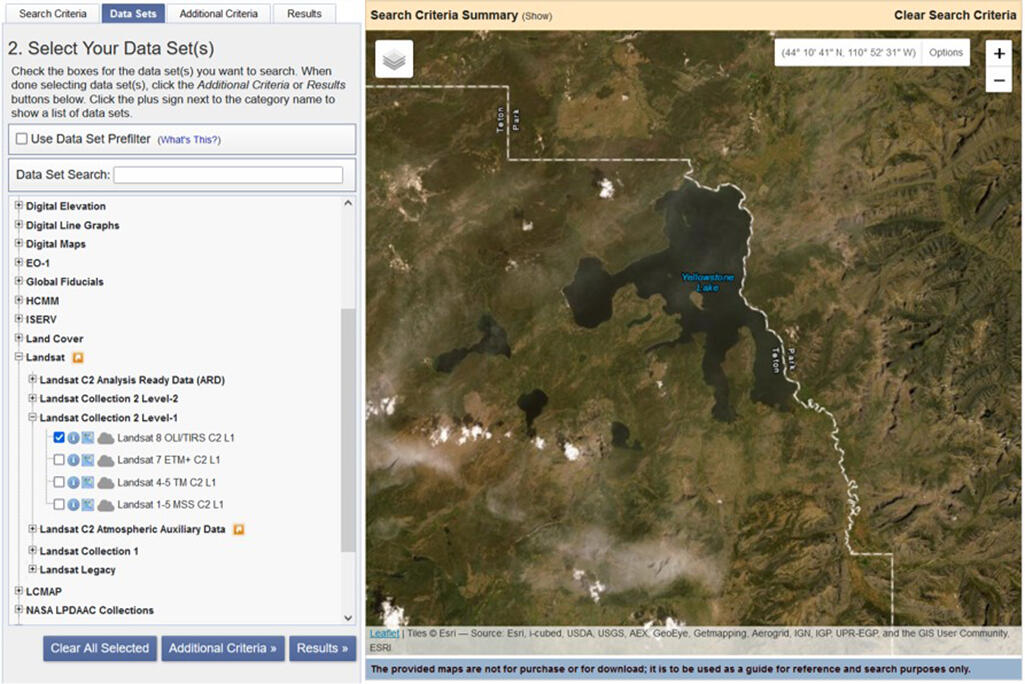Open the map layers switcher icon

[x=394, y=60]
